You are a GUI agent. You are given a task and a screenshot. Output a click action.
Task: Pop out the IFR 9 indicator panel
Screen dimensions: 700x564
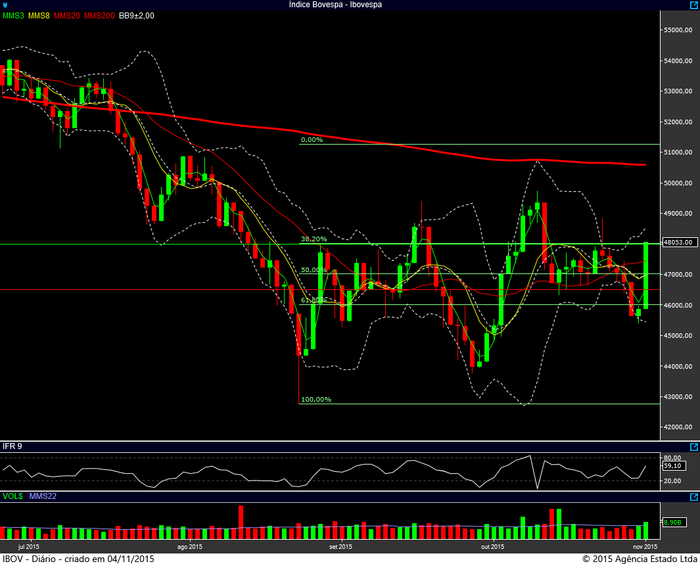pyautogui.click(x=694, y=447)
